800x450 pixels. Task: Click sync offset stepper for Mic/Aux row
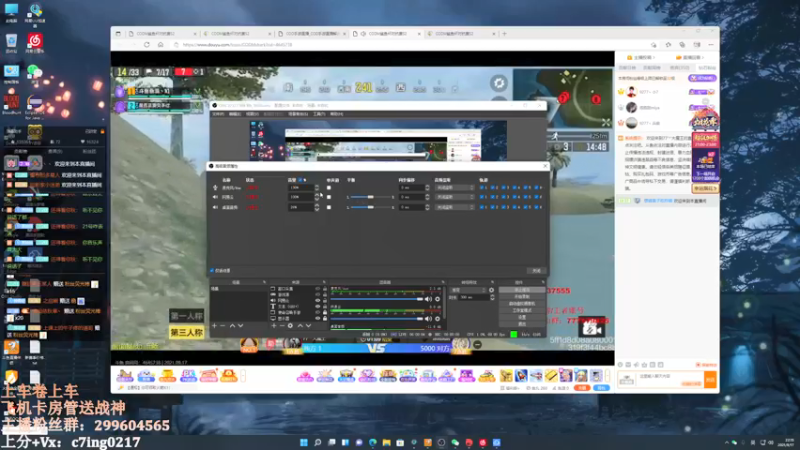coord(427,188)
